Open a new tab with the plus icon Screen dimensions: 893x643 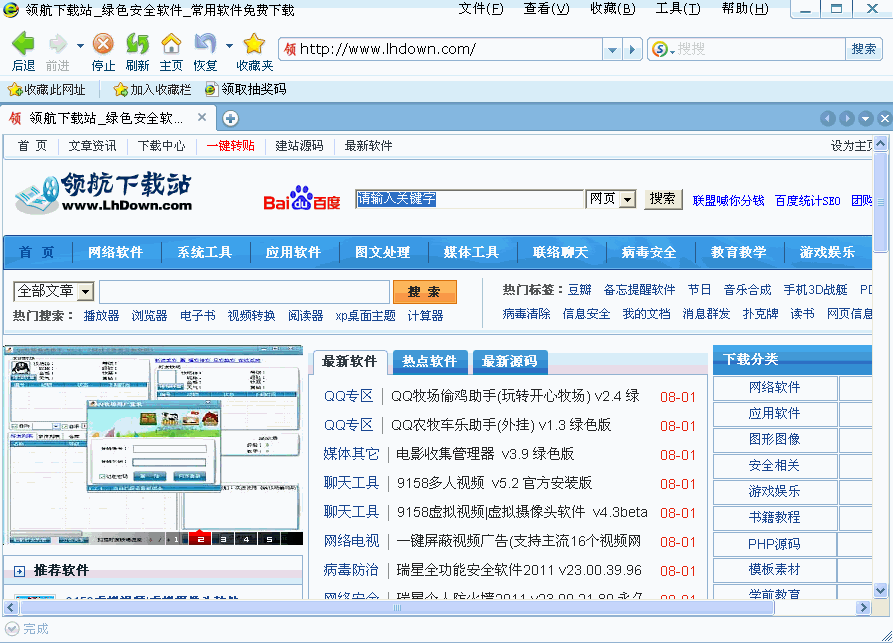coord(231,118)
